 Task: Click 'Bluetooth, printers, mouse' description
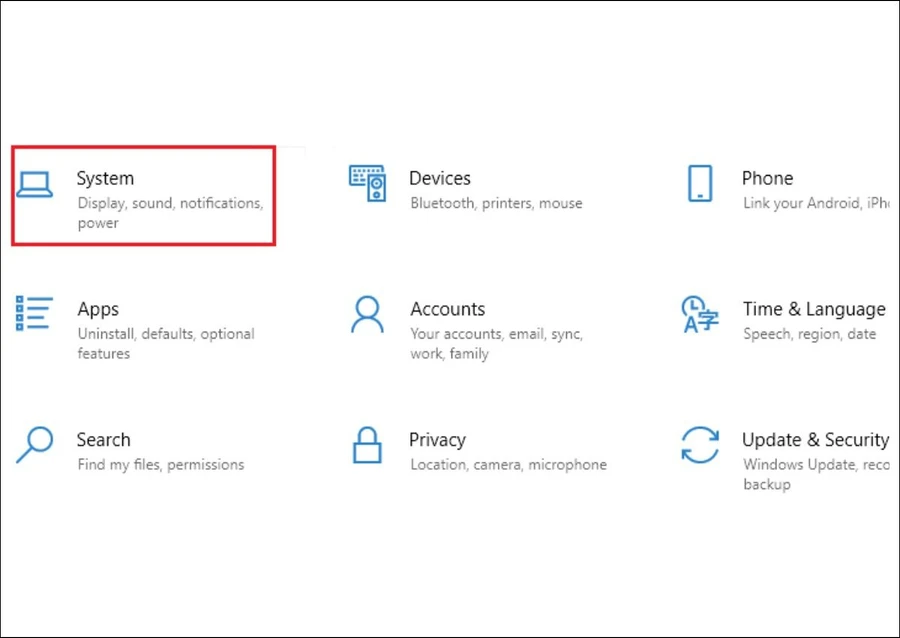[496, 203]
